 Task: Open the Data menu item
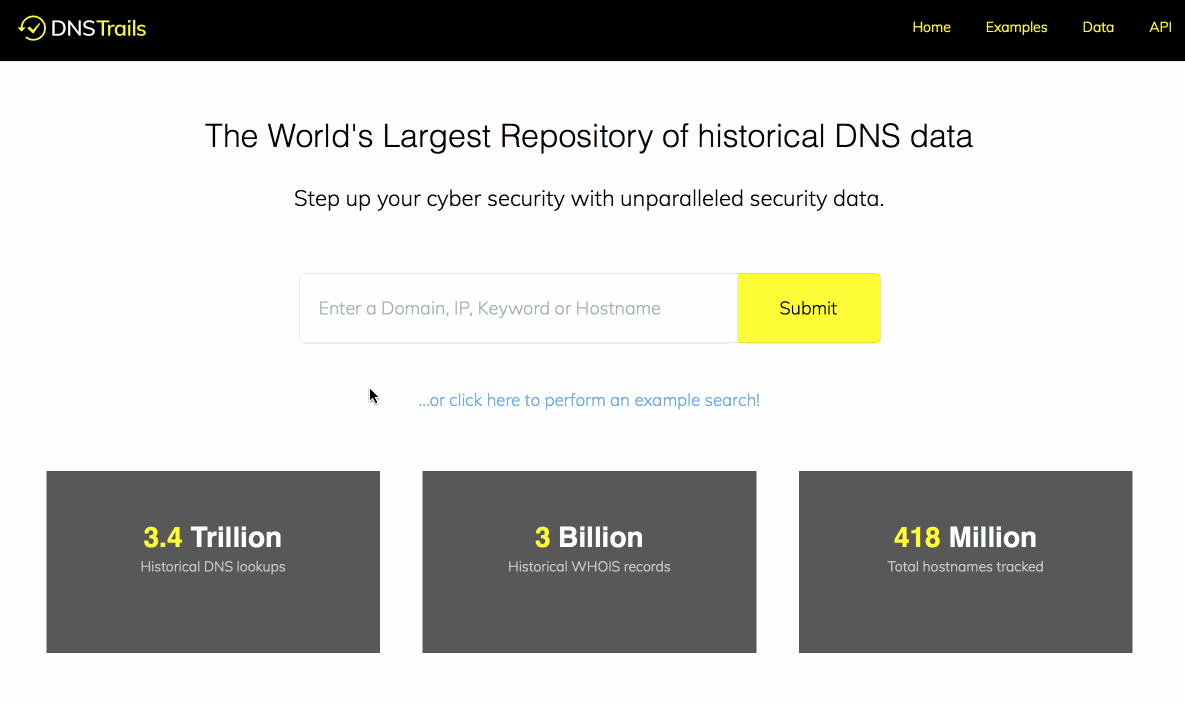tap(1097, 27)
